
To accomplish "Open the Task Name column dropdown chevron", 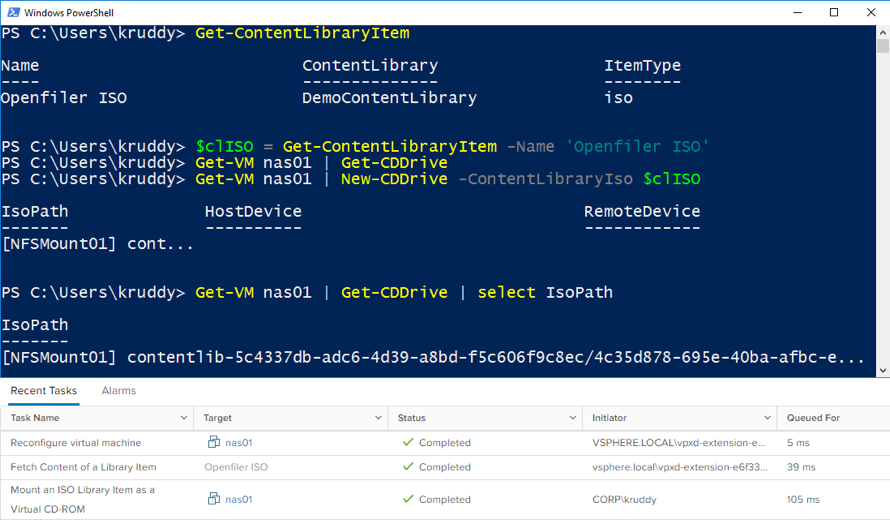I will point(184,418).
